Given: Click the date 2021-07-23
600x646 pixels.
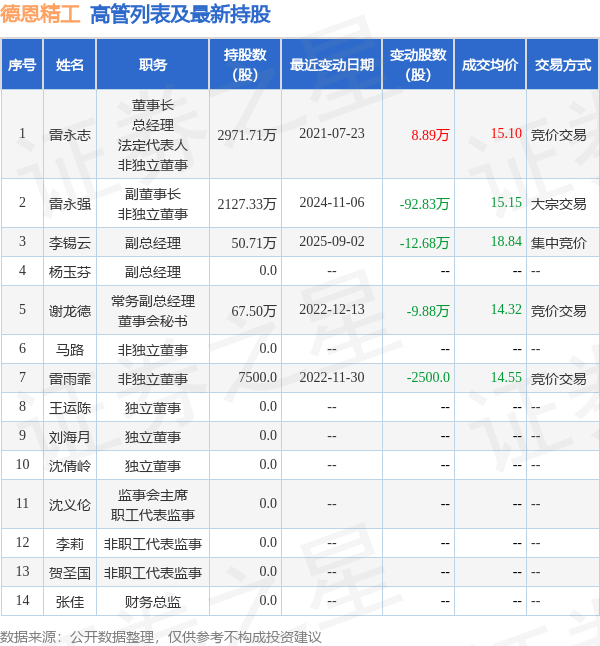Looking at the screenshot, I should click(x=332, y=133).
